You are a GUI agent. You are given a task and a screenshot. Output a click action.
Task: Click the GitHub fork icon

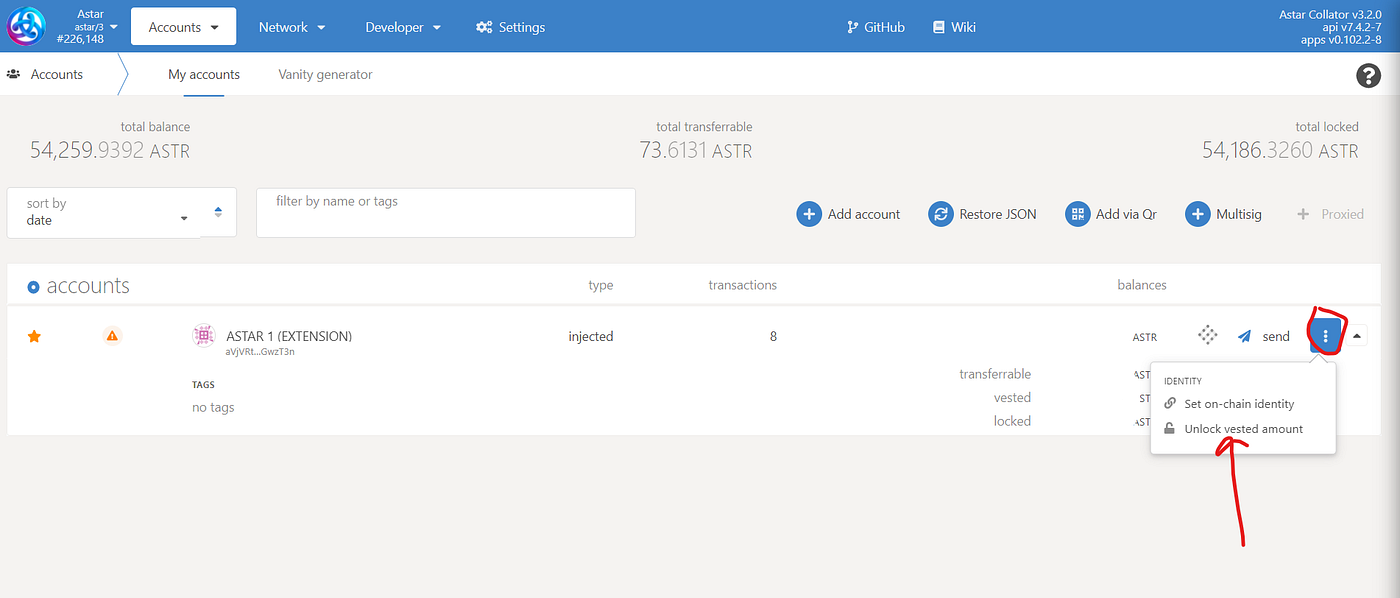[x=852, y=27]
